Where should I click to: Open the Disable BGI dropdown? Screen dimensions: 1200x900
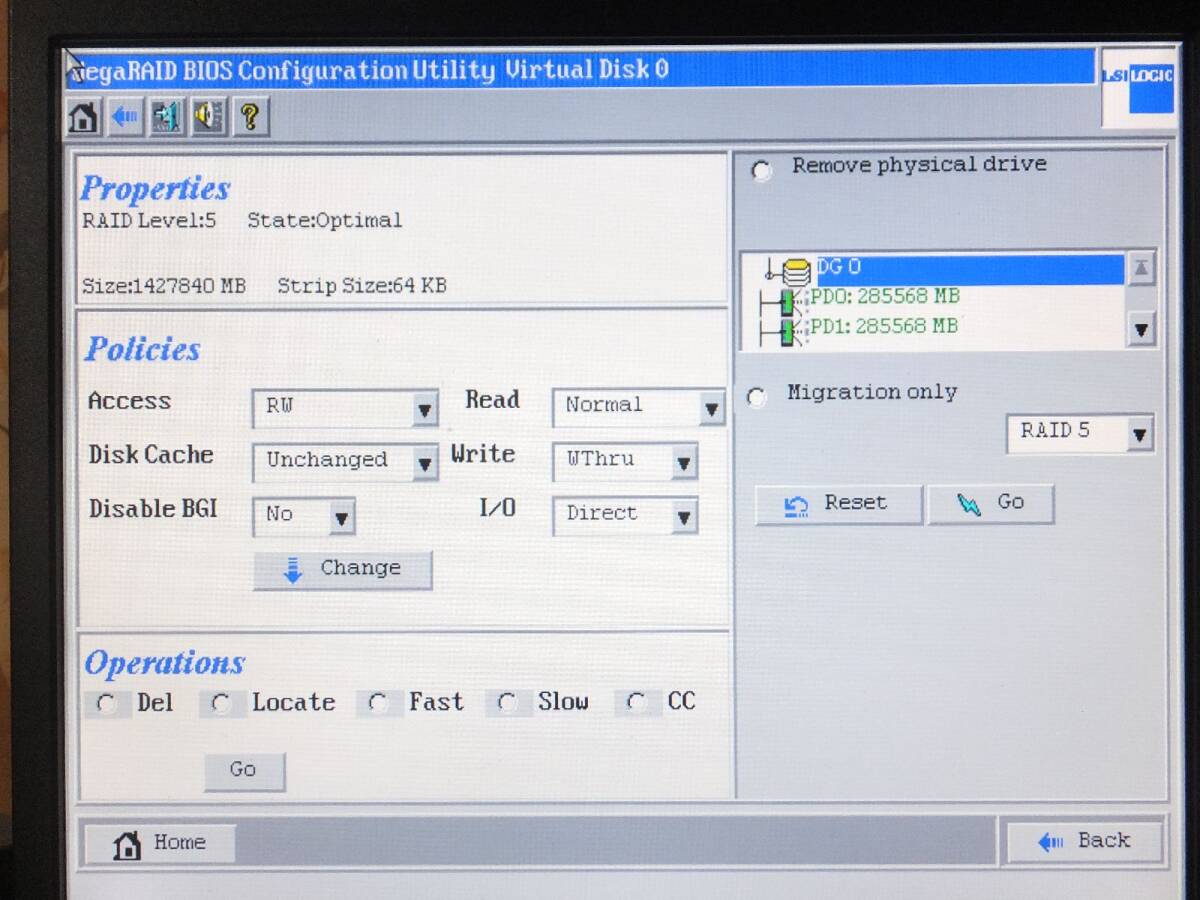coord(304,515)
